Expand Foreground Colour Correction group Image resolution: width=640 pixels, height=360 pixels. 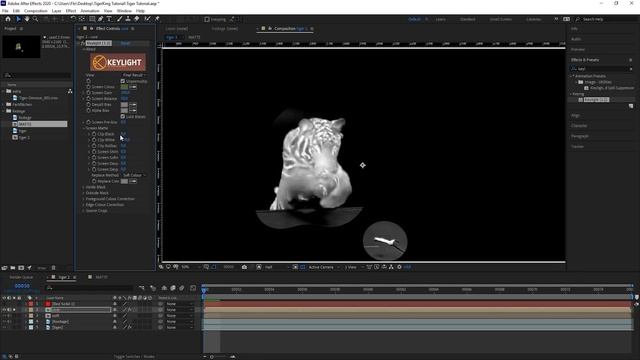click(x=84, y=199)
